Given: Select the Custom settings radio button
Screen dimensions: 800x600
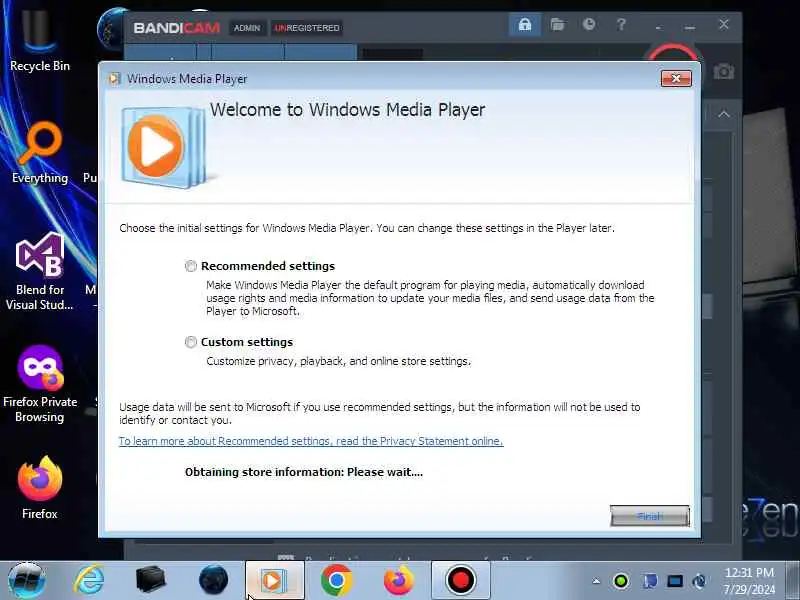Looking at the screenshot, I should pyautogui.click(x=190, y=342).
